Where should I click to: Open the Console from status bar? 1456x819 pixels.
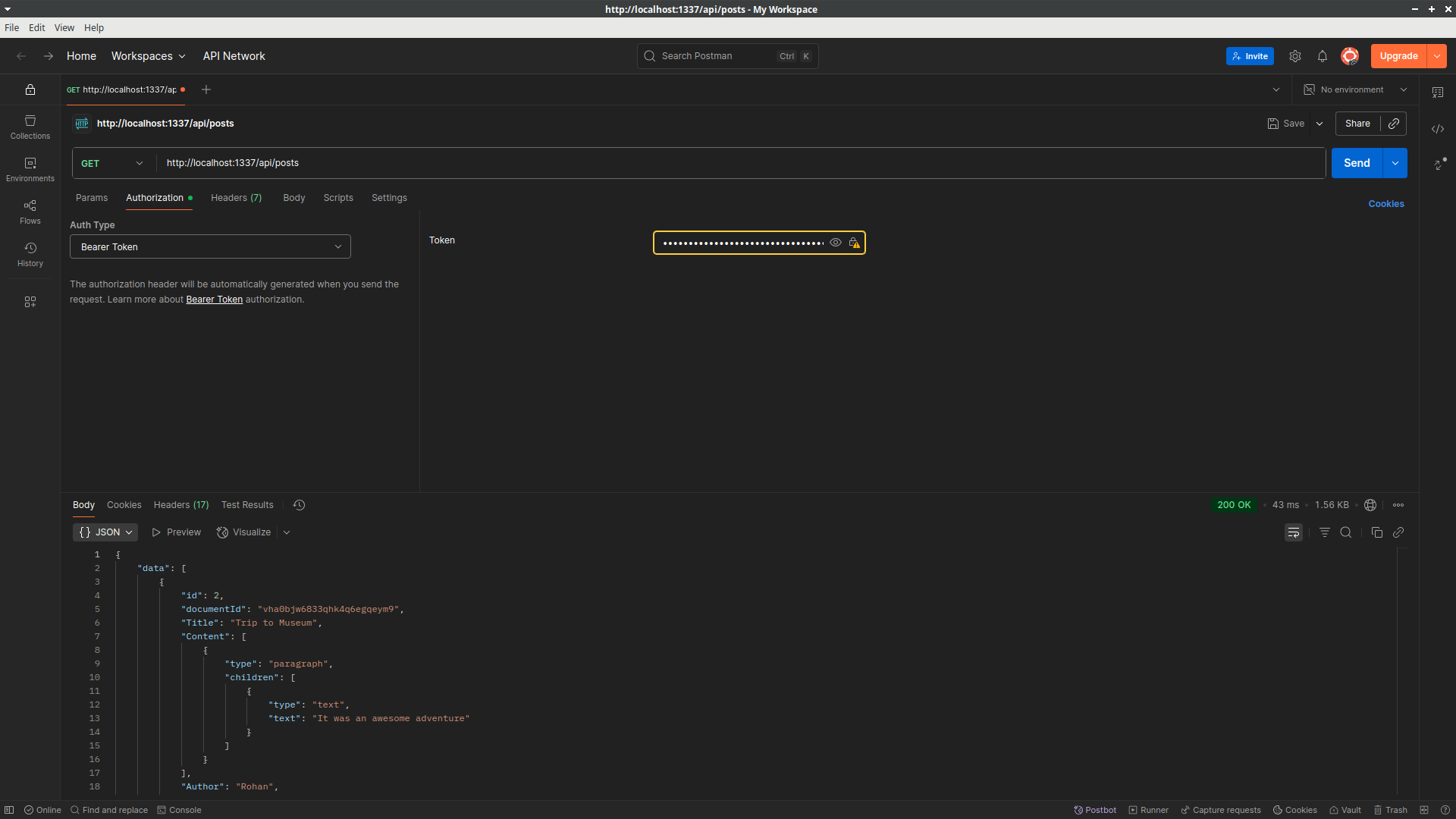pyautogui.click(x=179, y=810)
